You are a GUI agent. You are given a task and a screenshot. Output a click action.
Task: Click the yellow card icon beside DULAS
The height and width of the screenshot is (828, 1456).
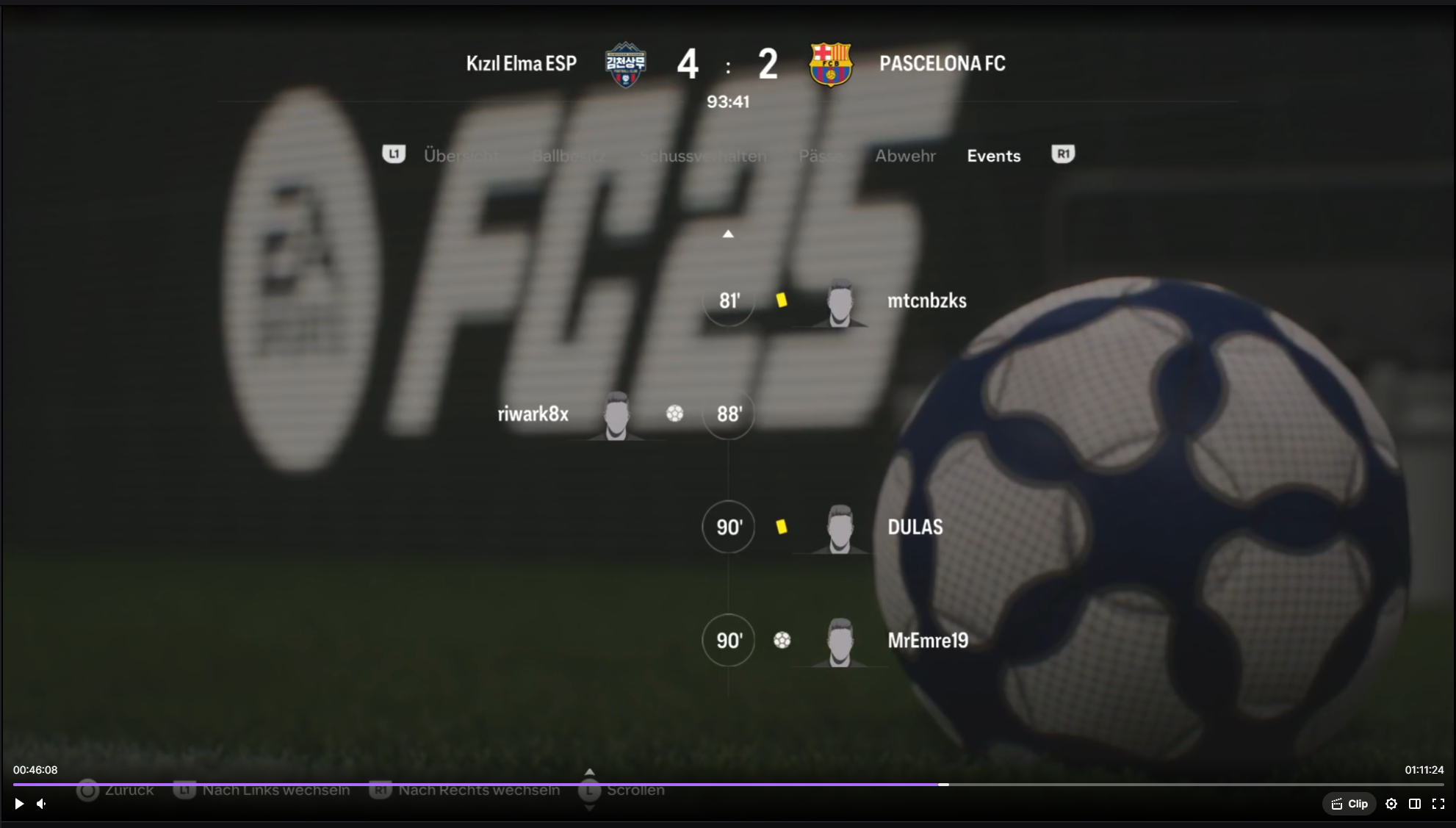coord(782,526)
